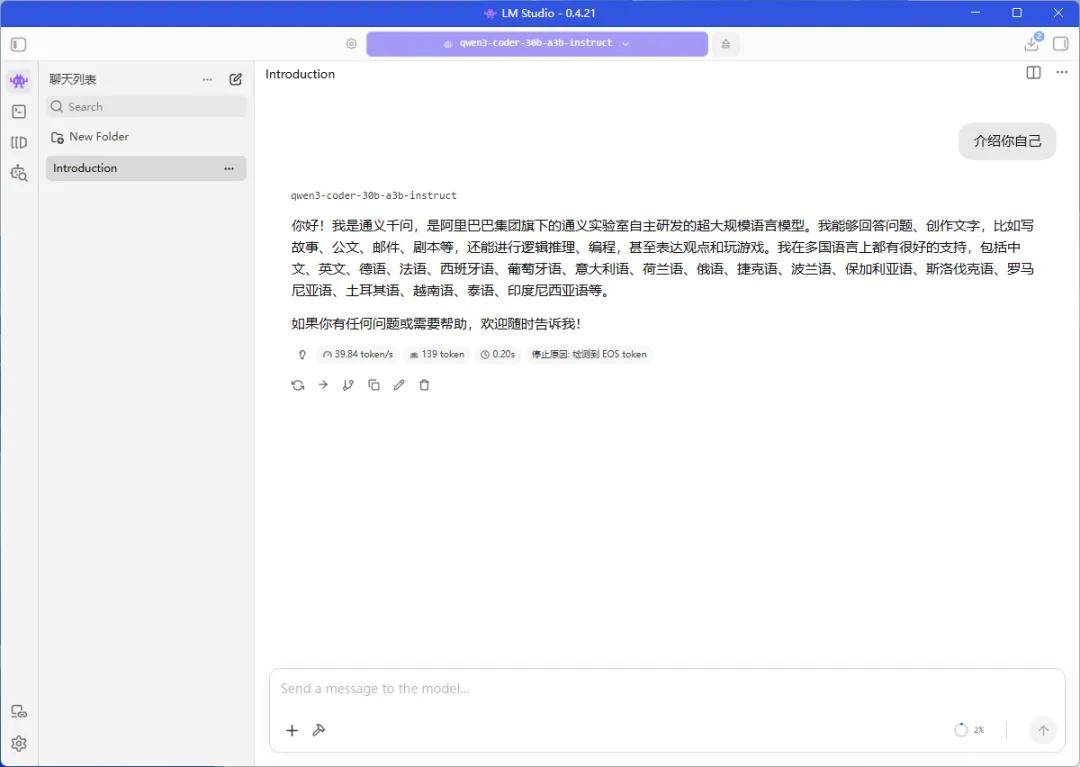
Task: Open the Chat view in sidebar
Action: pyautogui.click(x=19, y=81)
